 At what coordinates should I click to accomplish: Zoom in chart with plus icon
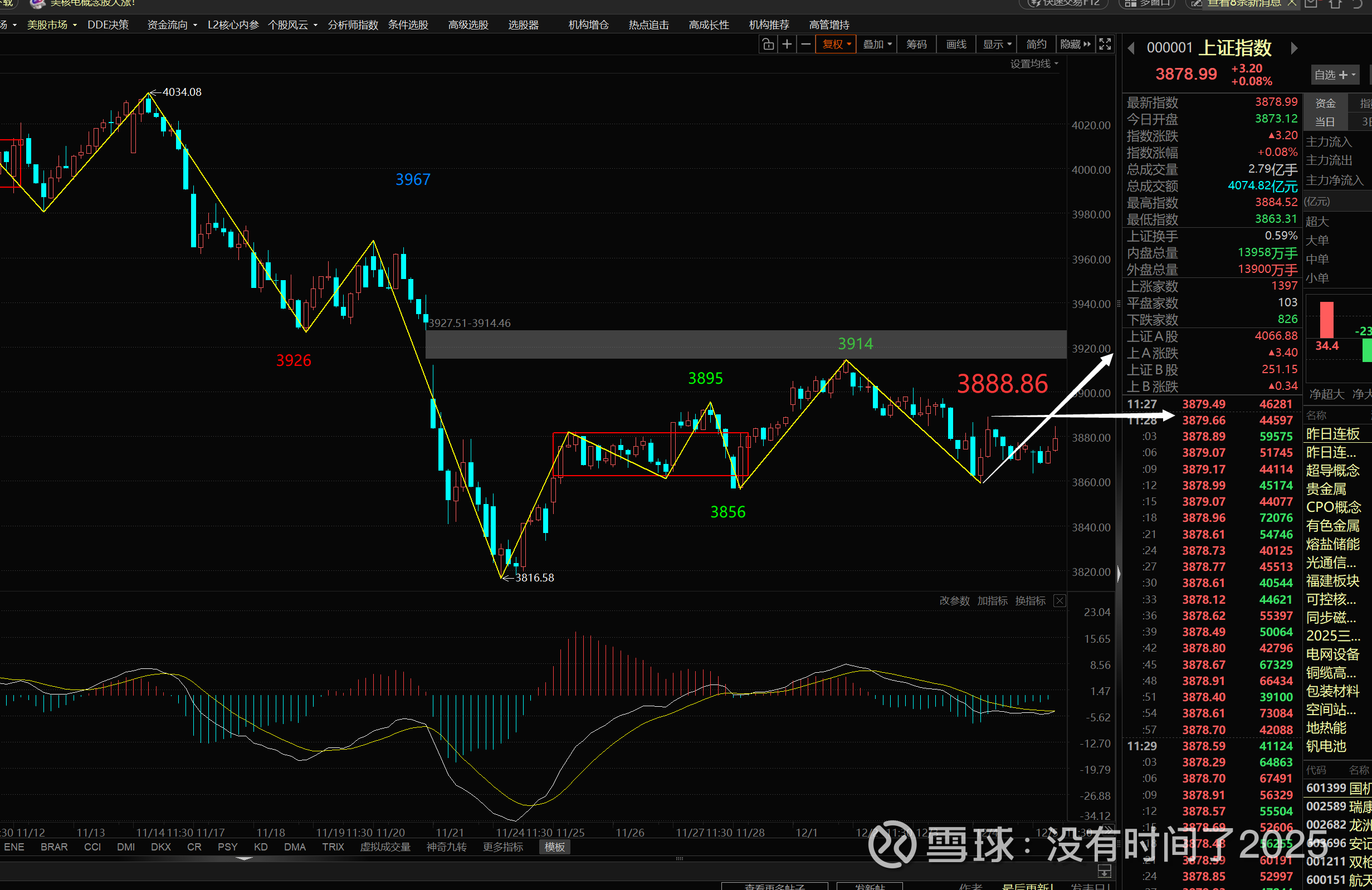(x=787, y=45)
